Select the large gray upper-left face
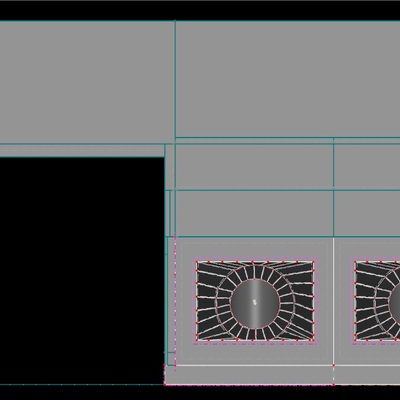 point(87,82)
